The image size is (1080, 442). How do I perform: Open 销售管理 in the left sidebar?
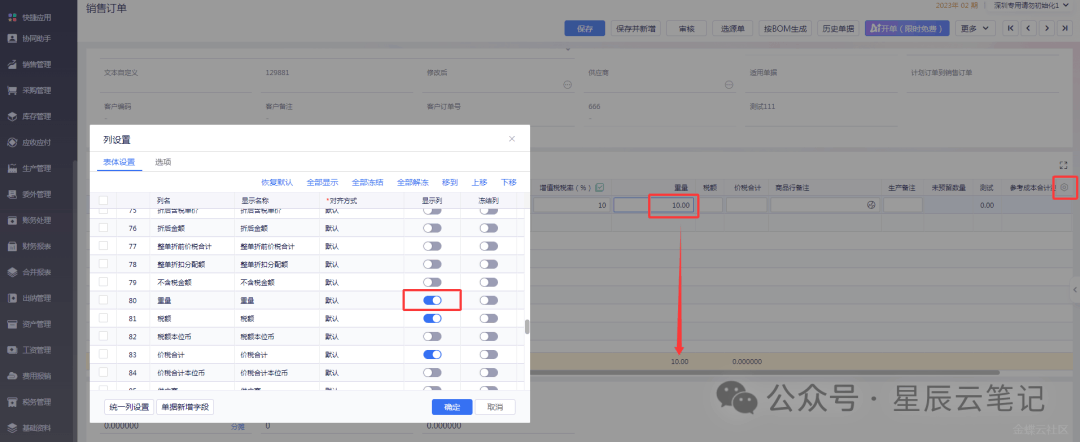tap(37, 65)
